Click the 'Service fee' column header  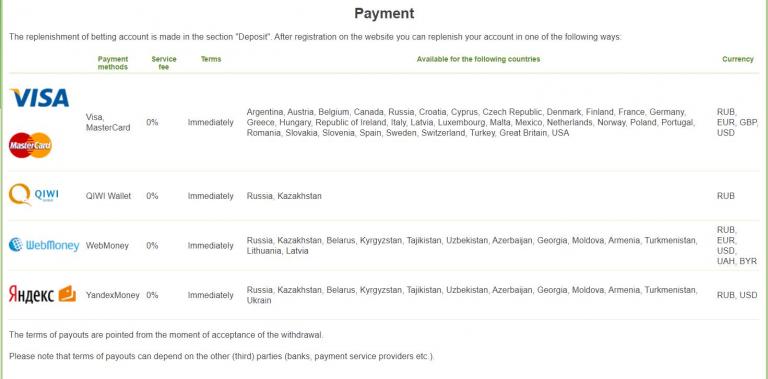(x=164, y=63)
